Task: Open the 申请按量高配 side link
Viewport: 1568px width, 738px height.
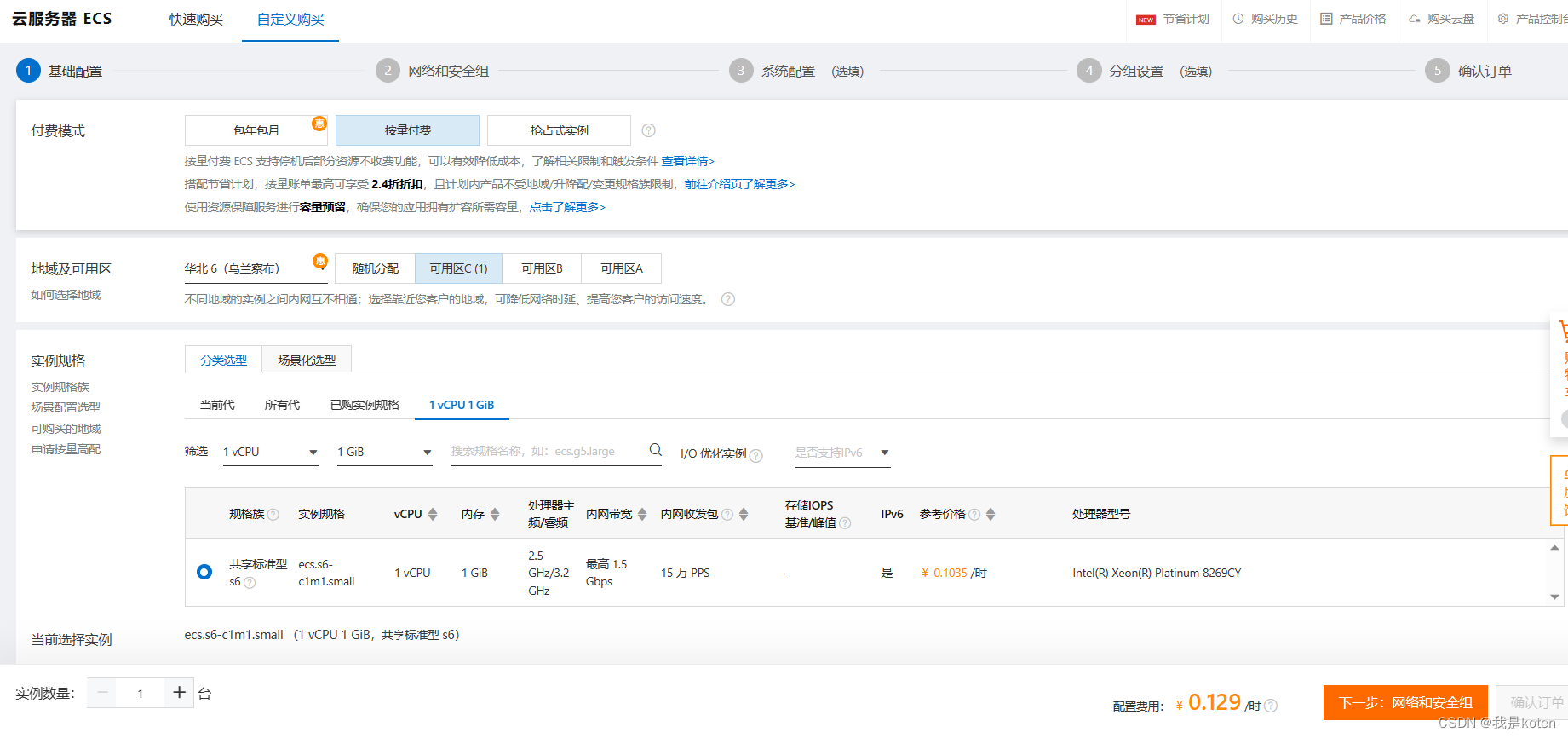Action: 66,449
